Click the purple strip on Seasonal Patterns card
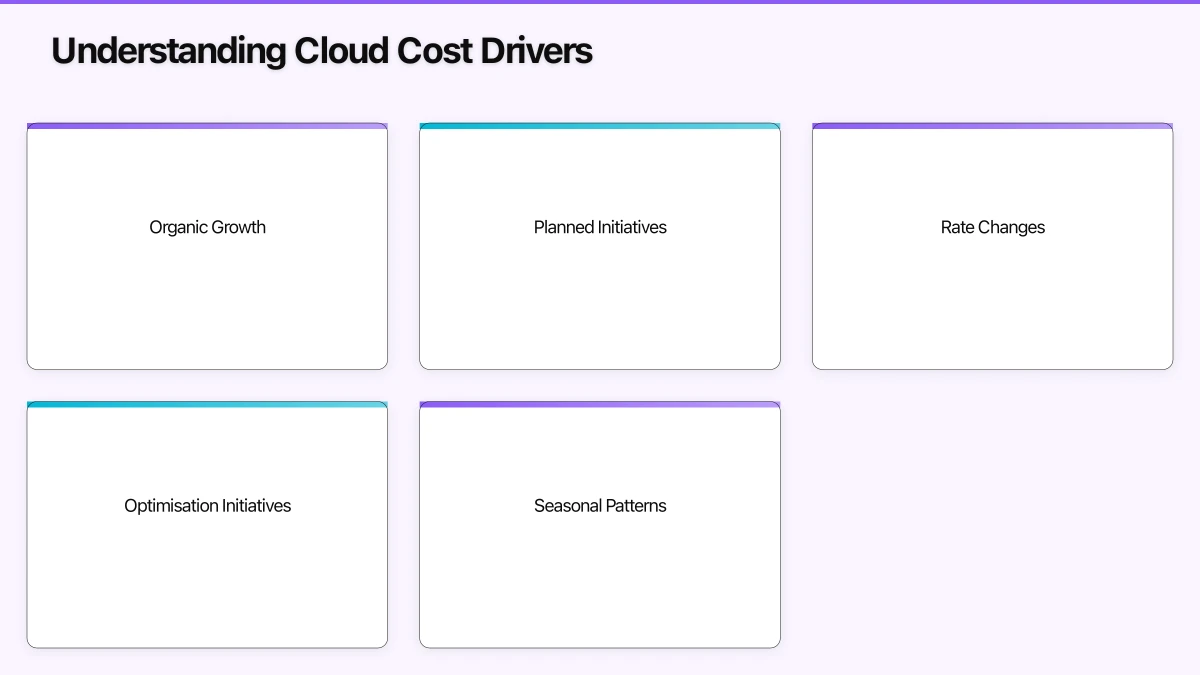The image size is (1200, 675). 600,405
